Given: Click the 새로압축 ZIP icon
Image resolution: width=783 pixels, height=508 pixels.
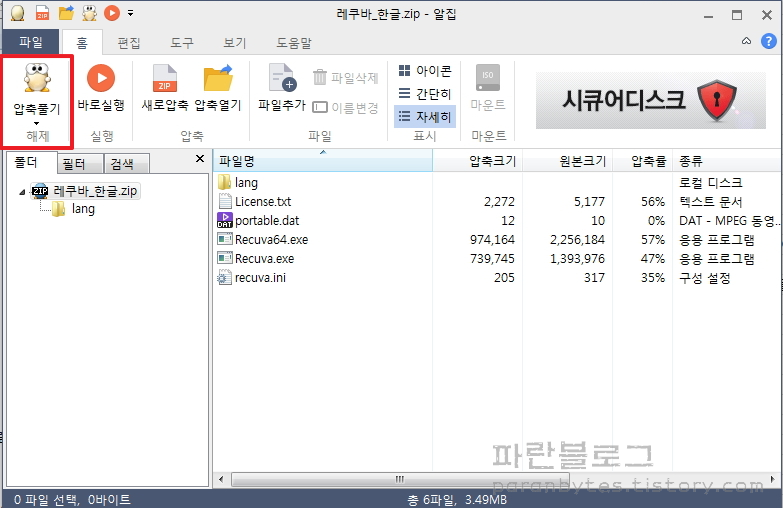Looking at the screenshot, I should pos(165,79).
